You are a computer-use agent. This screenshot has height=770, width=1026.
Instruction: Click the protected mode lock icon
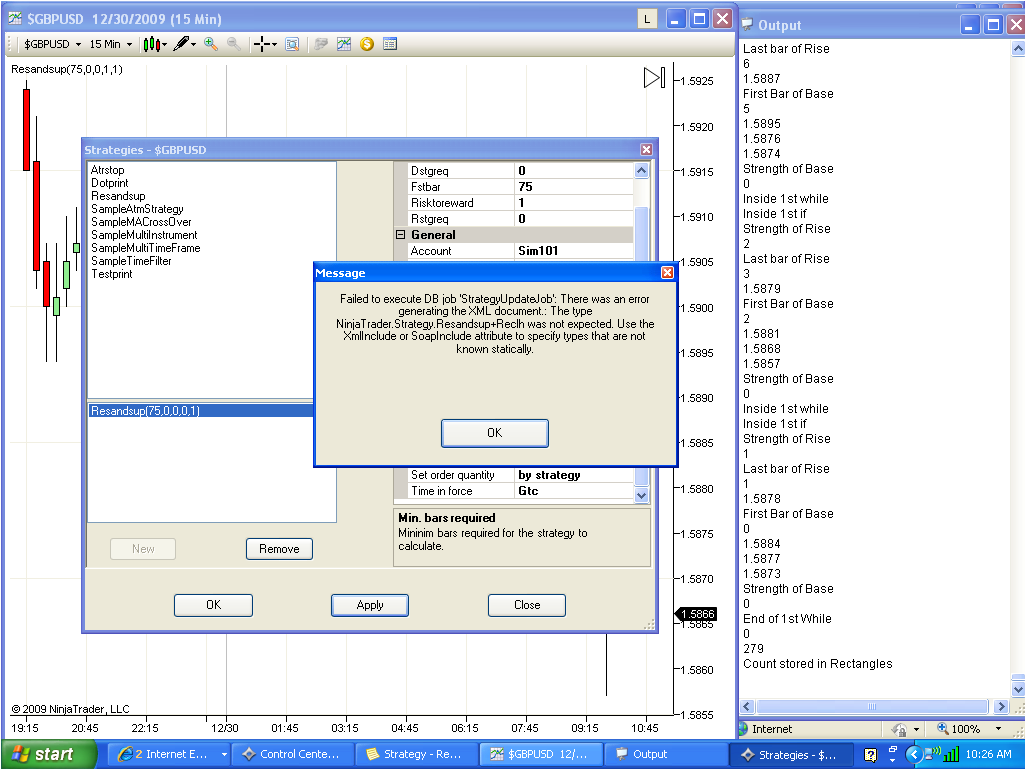click(x=900, y=729)
